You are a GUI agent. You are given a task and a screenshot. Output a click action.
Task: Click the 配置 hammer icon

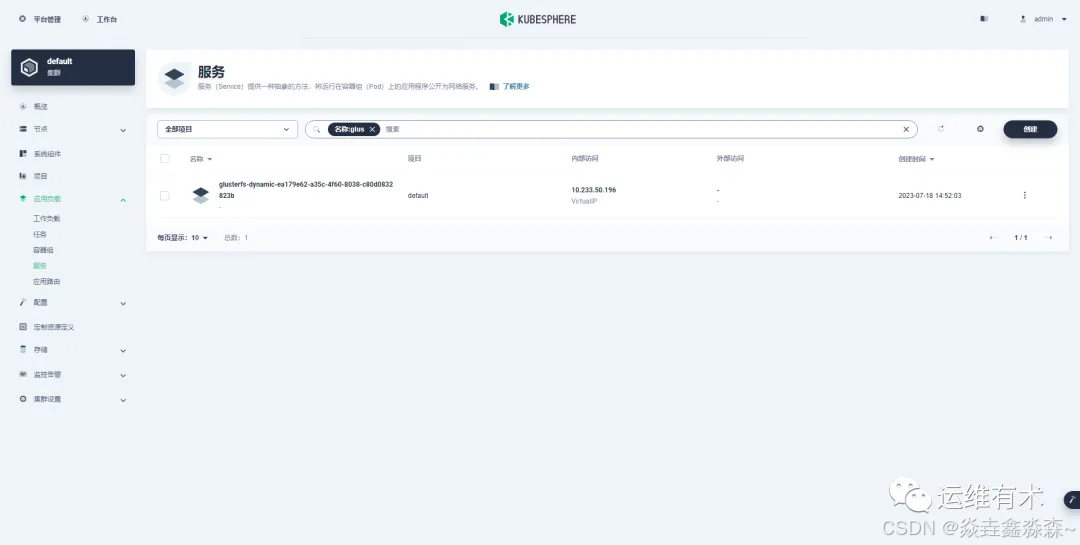23,302
